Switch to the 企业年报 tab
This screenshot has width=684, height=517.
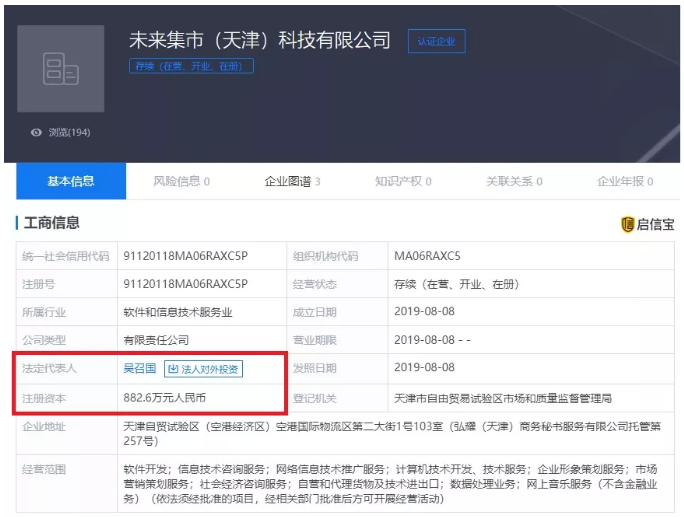pyautogui.click(x=624, y=181)
